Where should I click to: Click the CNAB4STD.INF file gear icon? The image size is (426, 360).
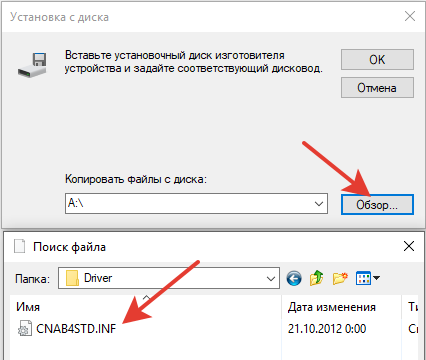coord(25,329)
